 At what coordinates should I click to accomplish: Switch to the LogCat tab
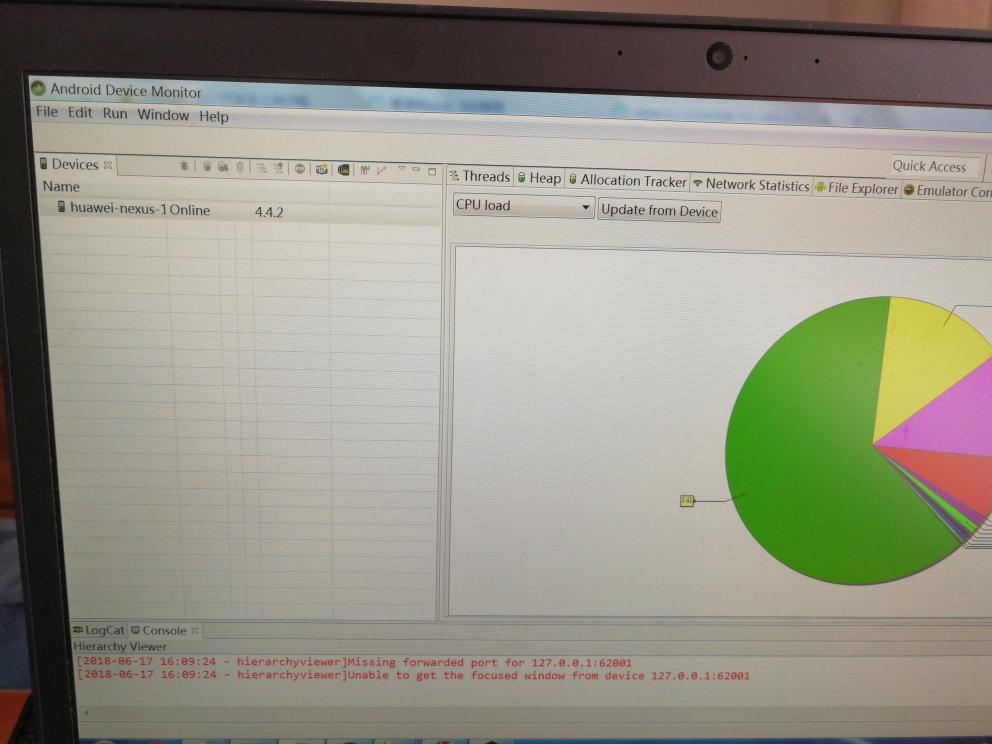coord(99,630)
